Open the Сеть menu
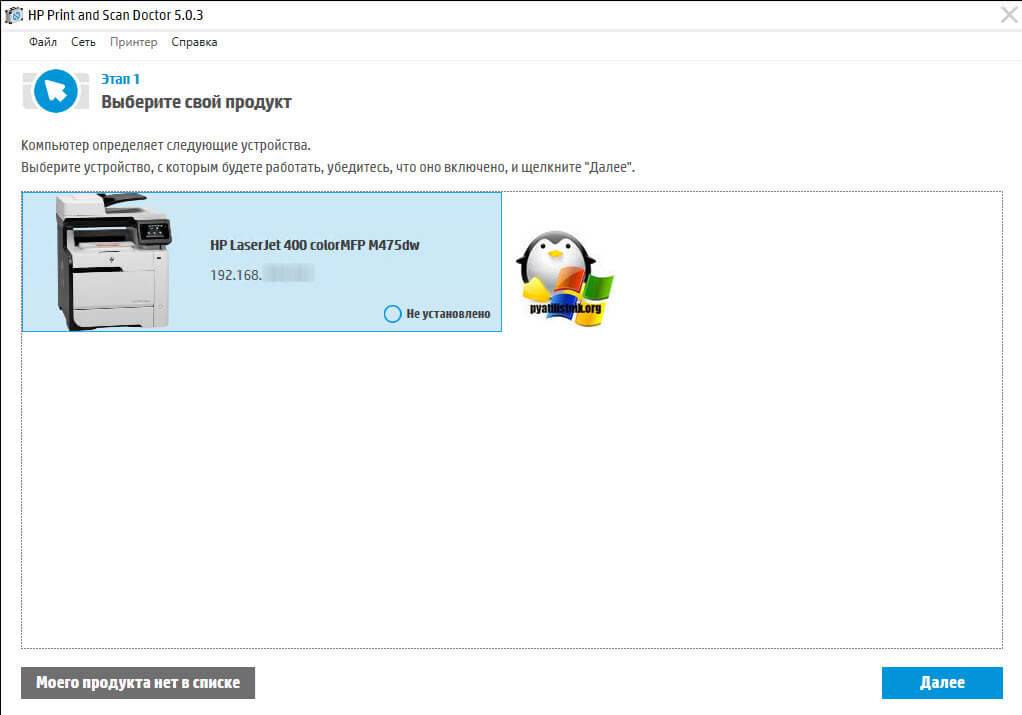Image resolution: width=1022 pixels, height=715 pixels. (84, 42)
